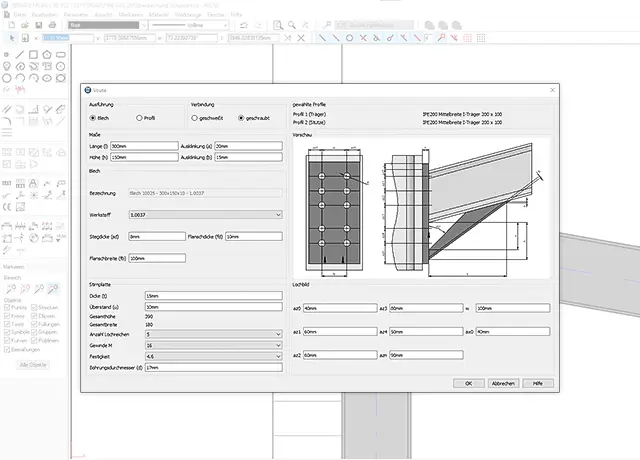
Task: Click the Länge (l) input field
Action: click(x=144, y=146)
